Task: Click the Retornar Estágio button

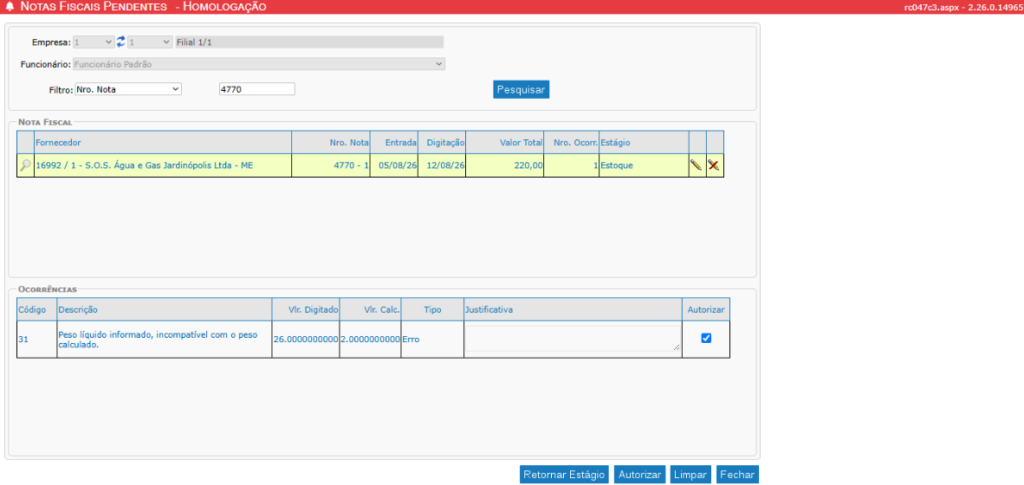Action: tap(564, 475)
